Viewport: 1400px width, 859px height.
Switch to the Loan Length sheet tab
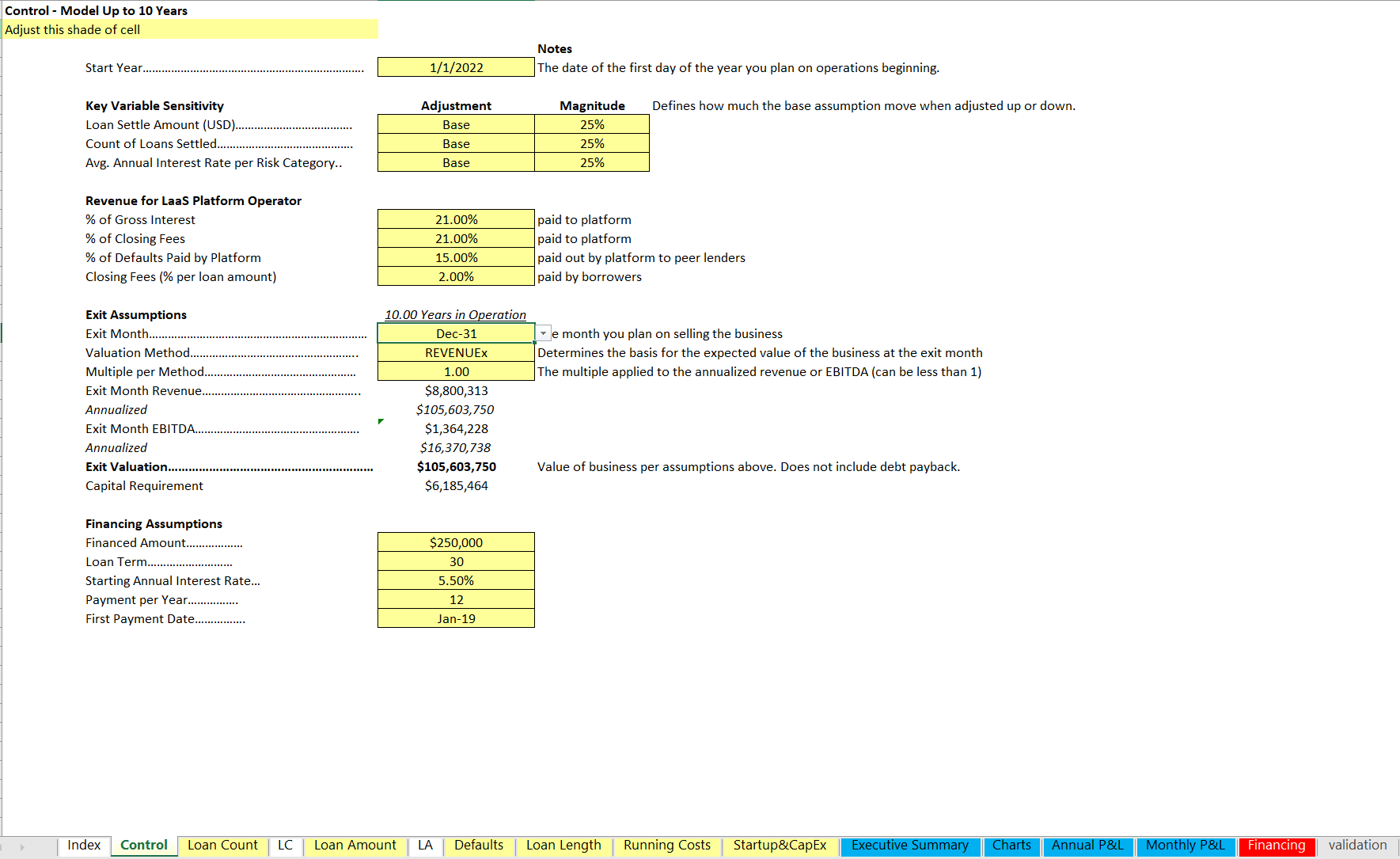(x=563, y=846)
